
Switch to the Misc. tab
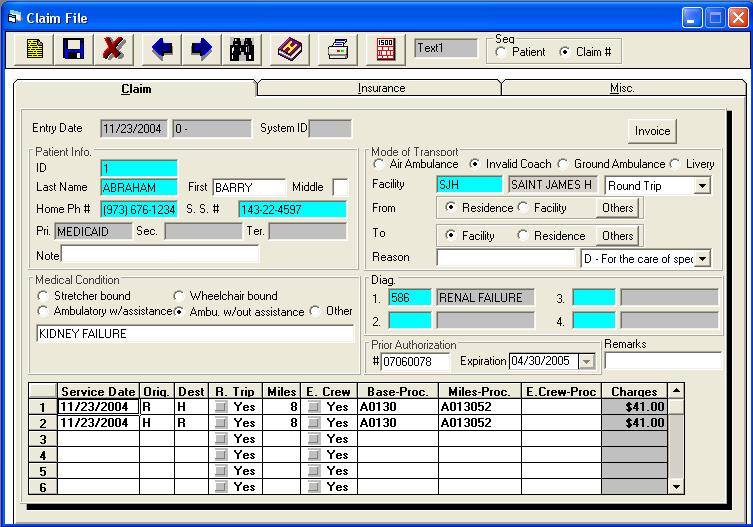(x=622, y=88)
